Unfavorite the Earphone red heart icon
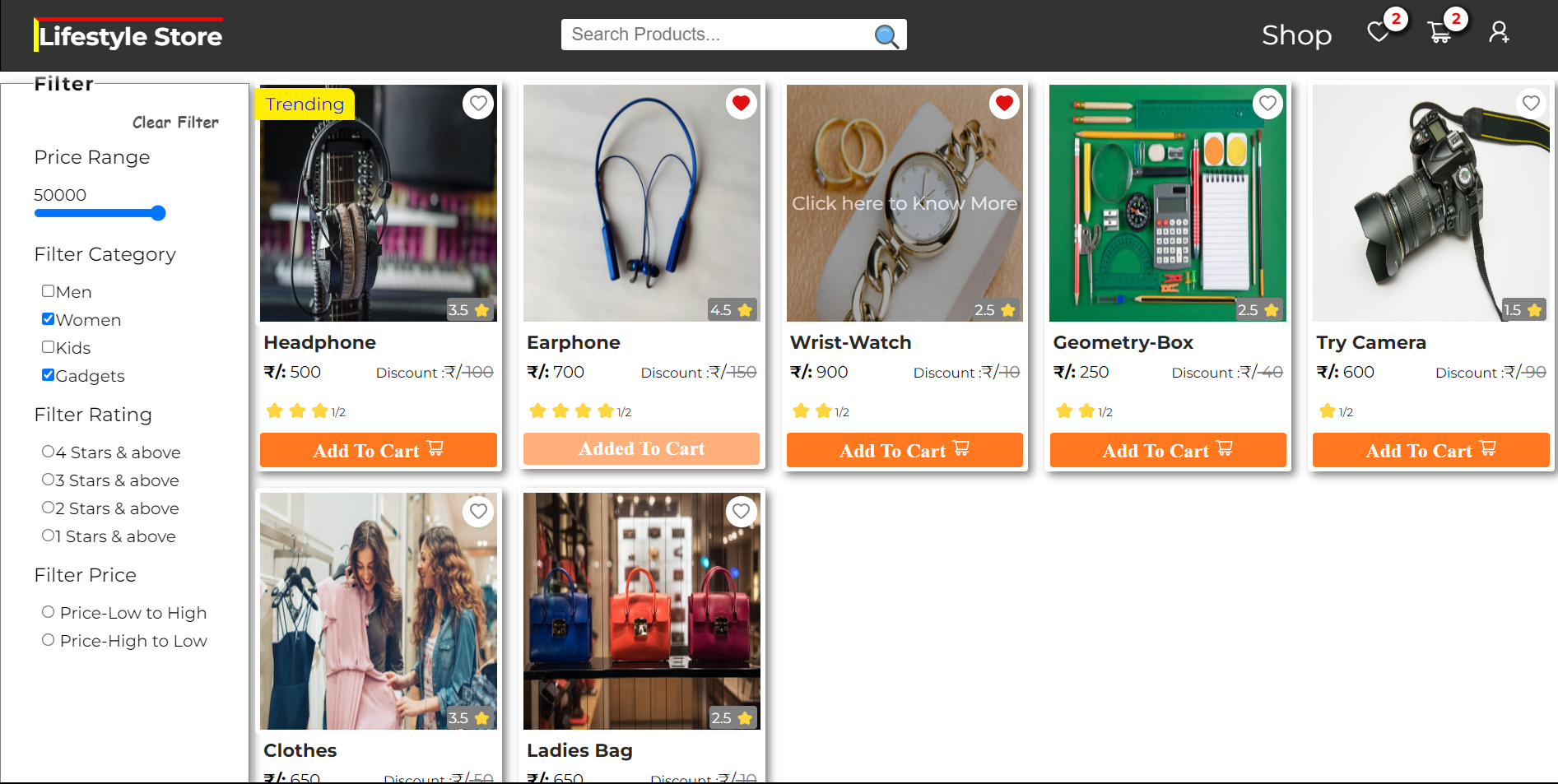This screenshot has height=784, width=1558. [x=741, y=103]
